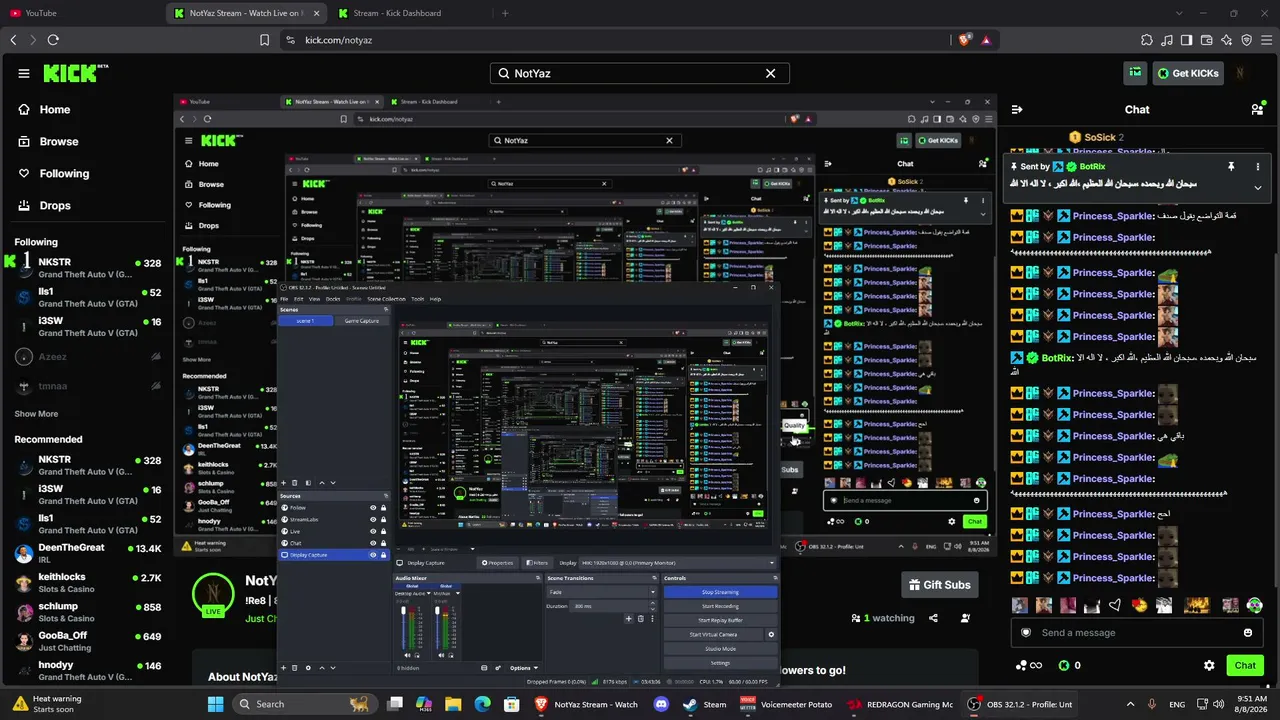Screen dimensions: 1280x720
Task: Clear the NotYaz search with the X icon
Action: click(x=771, y=73)
